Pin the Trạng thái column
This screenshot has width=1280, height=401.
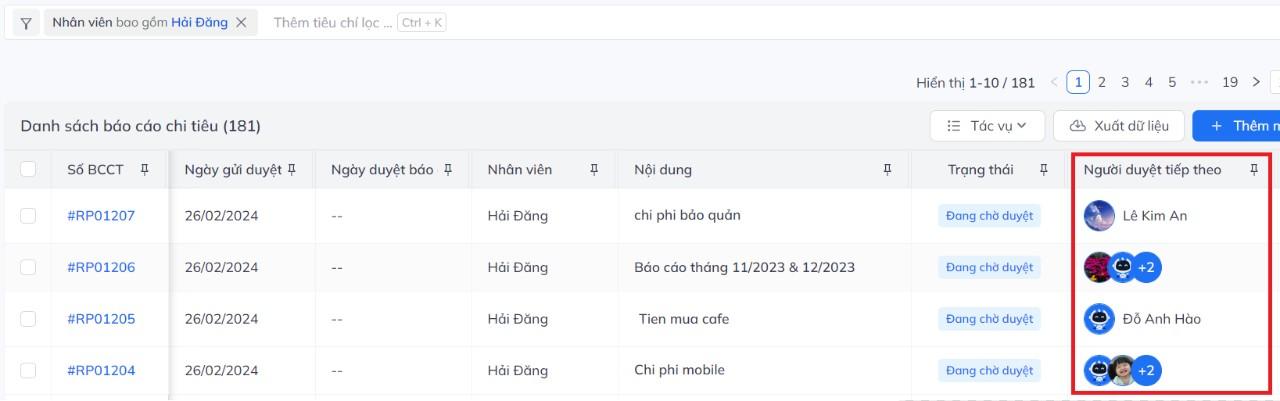coord(1044,169)
